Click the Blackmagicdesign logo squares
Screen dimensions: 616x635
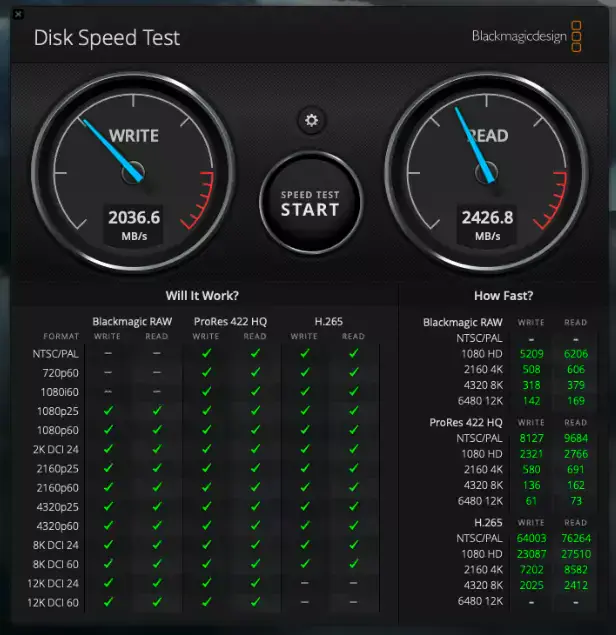(576, 36)
